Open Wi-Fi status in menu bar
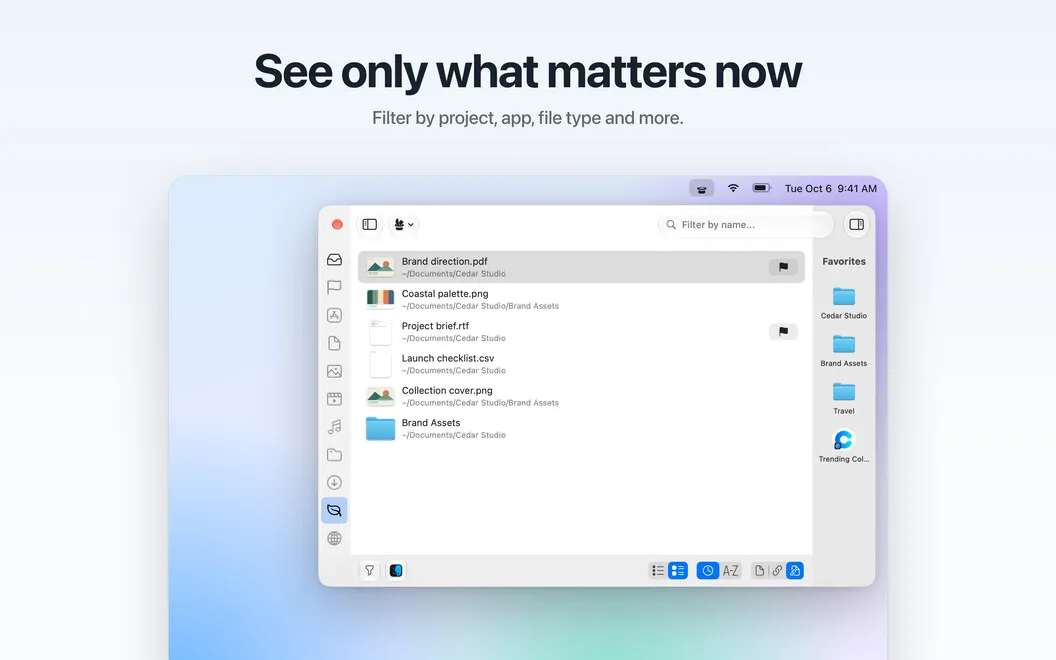The image size is (1056, 660). (x=733, y=188)
